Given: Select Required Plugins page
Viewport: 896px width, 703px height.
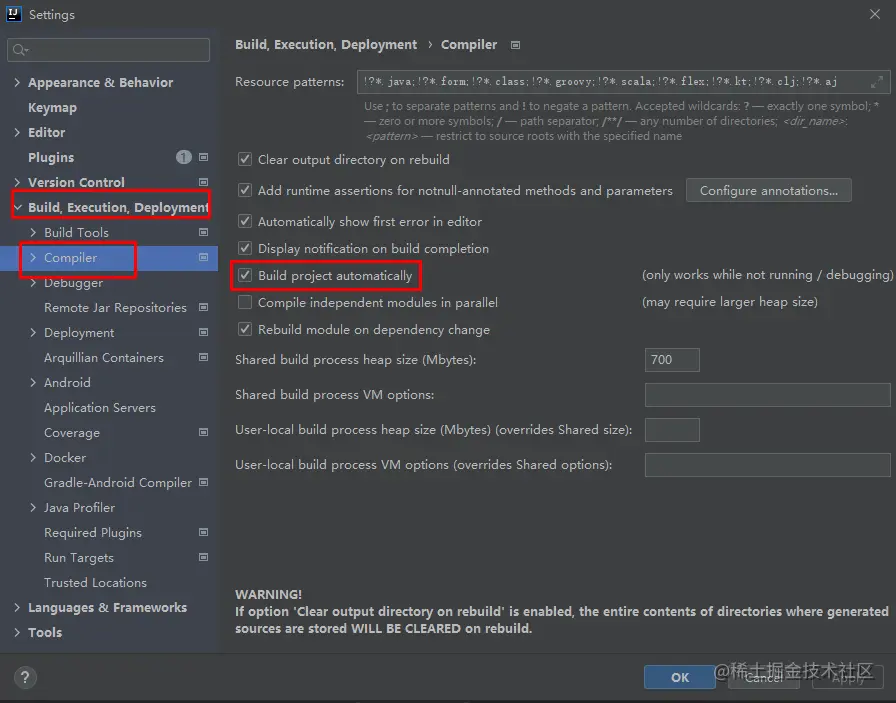Looking at the screenshot, I should click(x=93, y=532).
